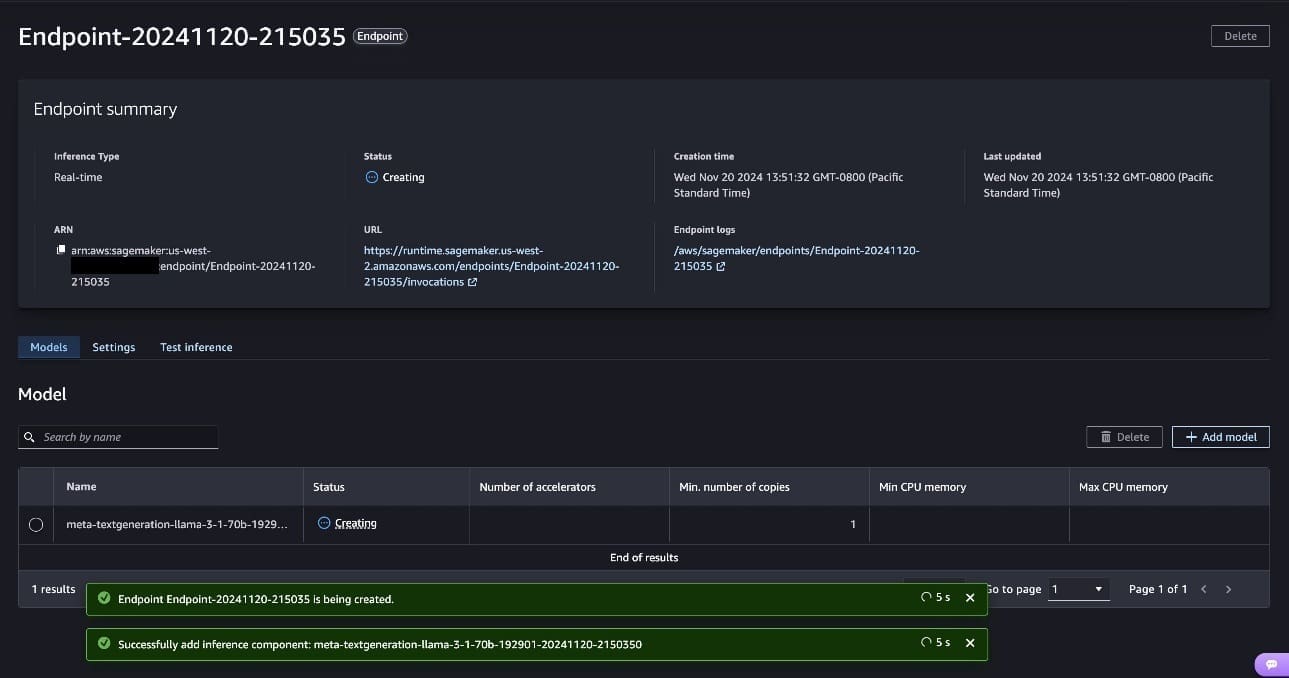
Task: Click the Add model button
Action: pyautogui.click(x=1220, y=437)
